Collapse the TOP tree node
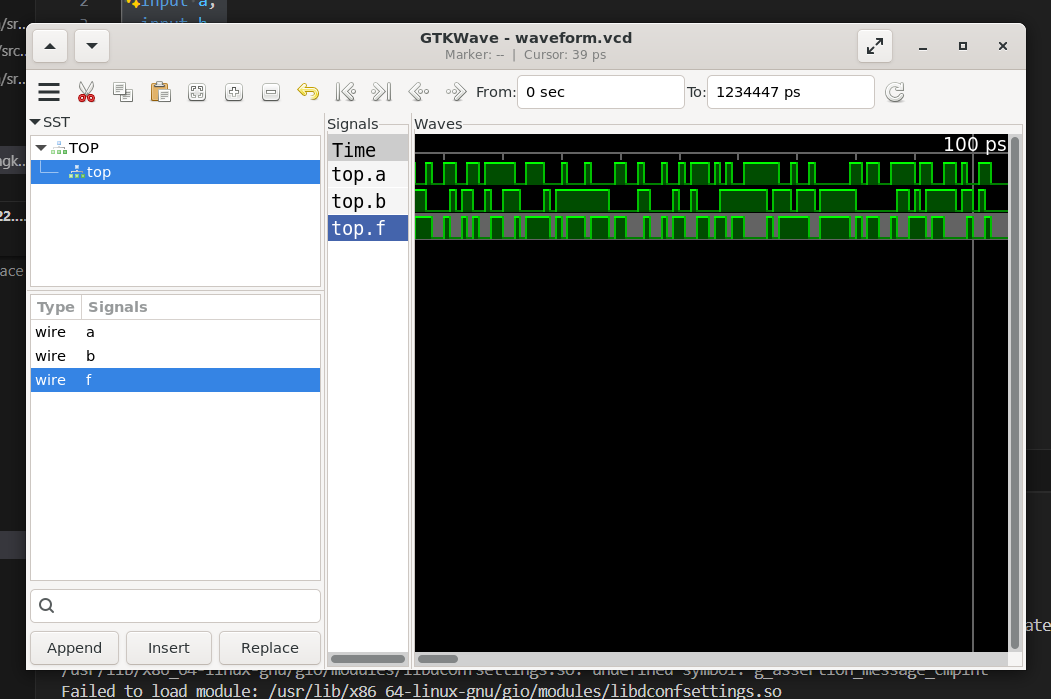 click(x=41, y=147)
